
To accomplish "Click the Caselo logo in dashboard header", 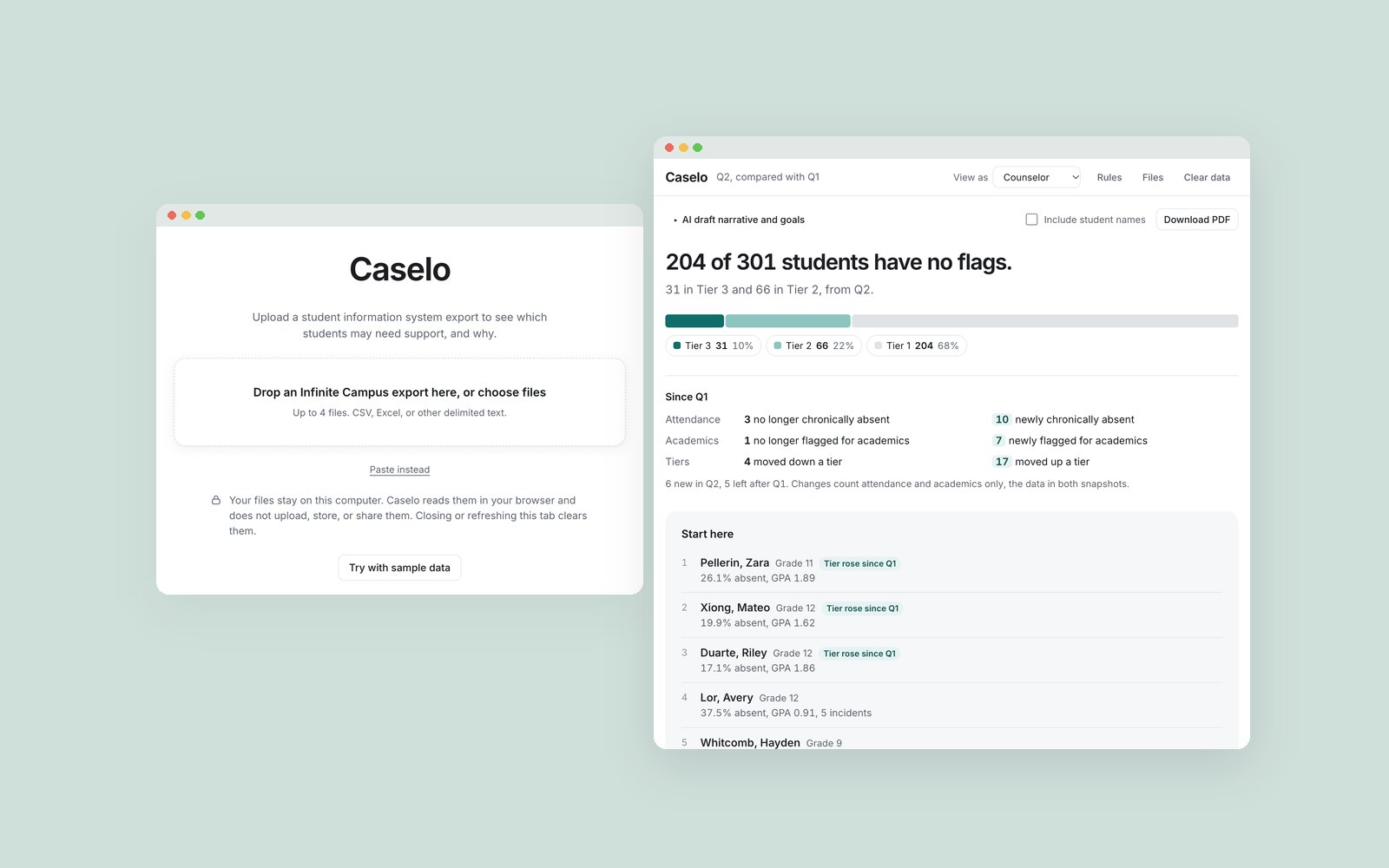I will pos(686,177).
